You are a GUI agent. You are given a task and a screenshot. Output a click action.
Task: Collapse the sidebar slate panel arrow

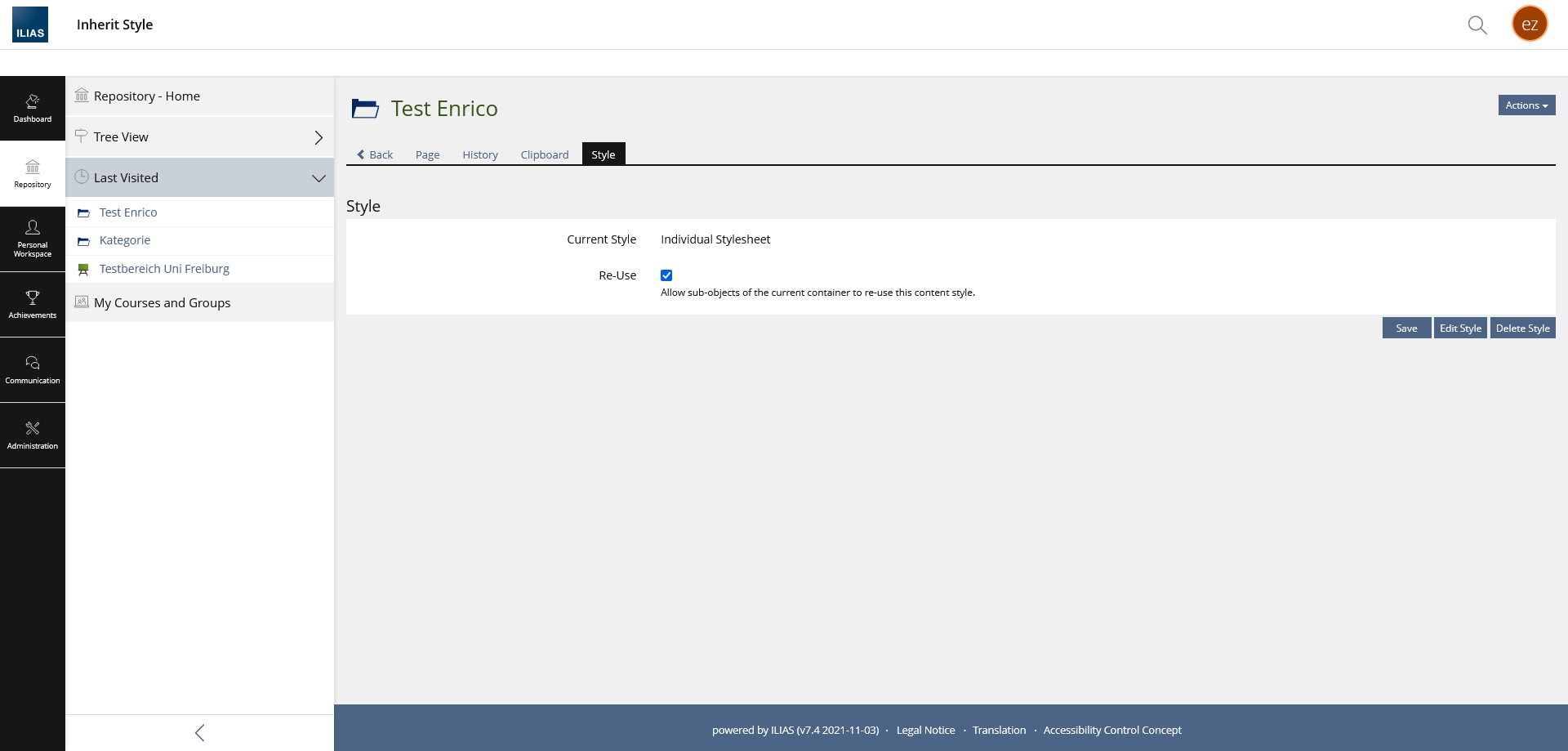pyautogui.click(x=199, y=732)
